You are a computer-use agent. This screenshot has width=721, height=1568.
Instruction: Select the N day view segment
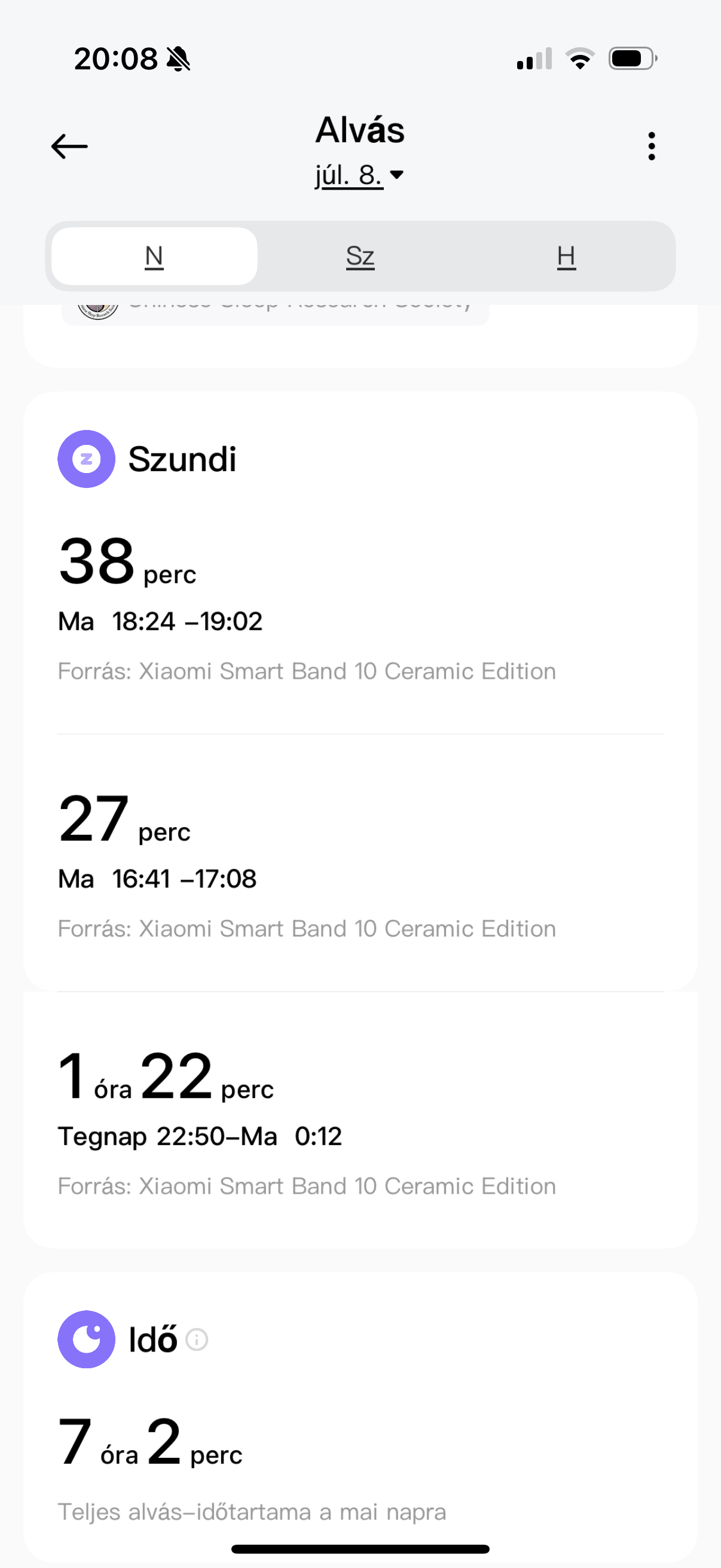[154, 257]
